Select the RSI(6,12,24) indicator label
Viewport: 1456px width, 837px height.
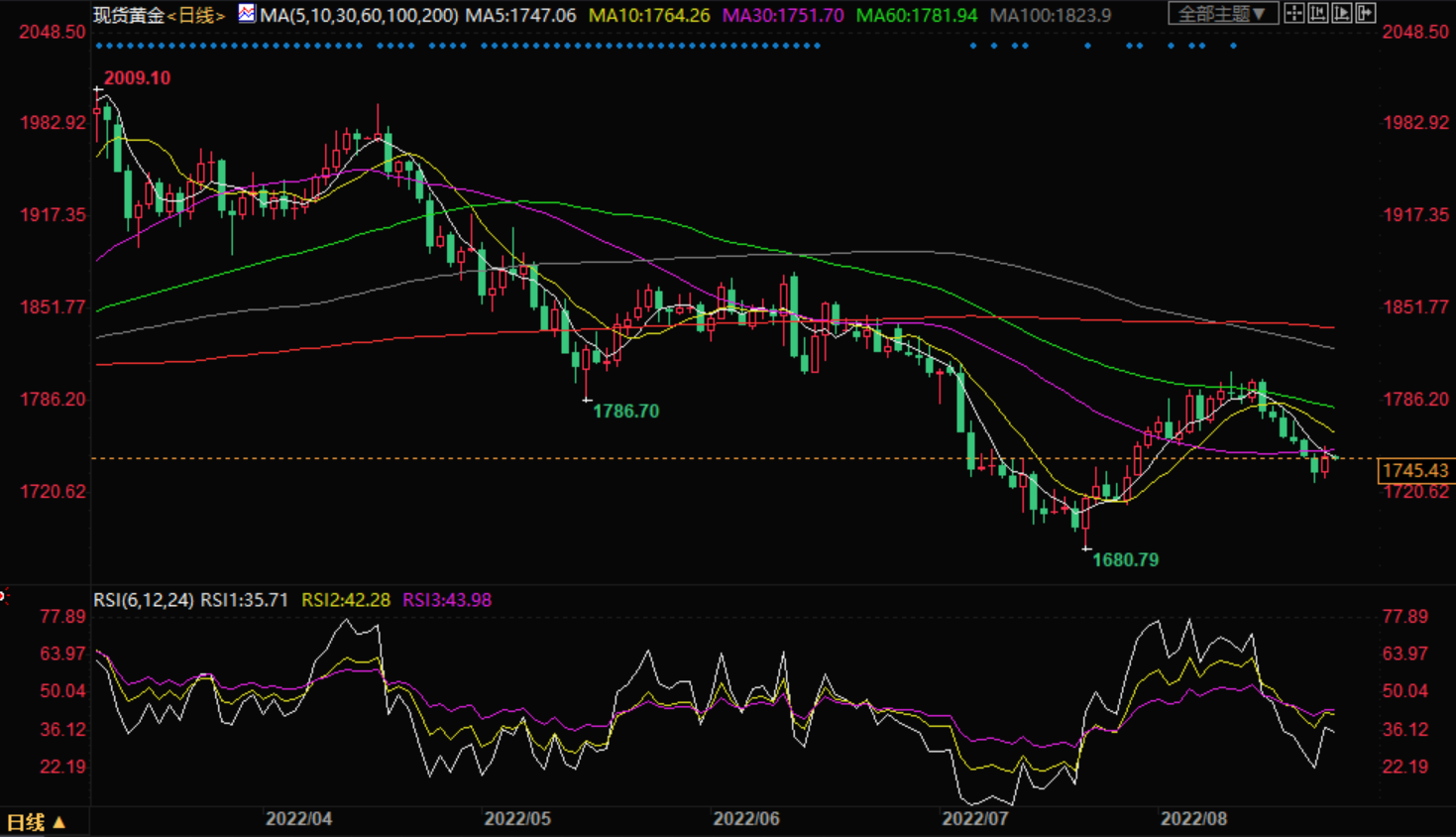pyautogui.click(x=144, y=600)
